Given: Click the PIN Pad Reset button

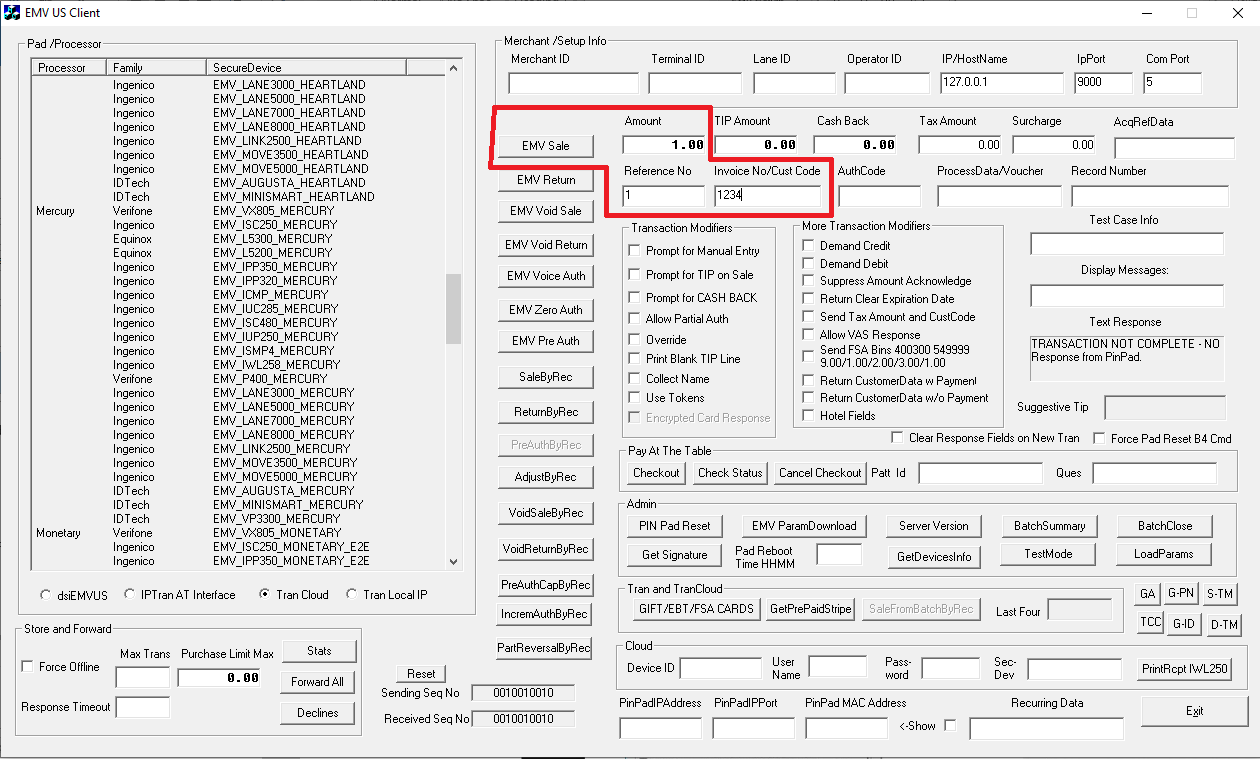Looking at the screenshot, I should tap(674, 526).
